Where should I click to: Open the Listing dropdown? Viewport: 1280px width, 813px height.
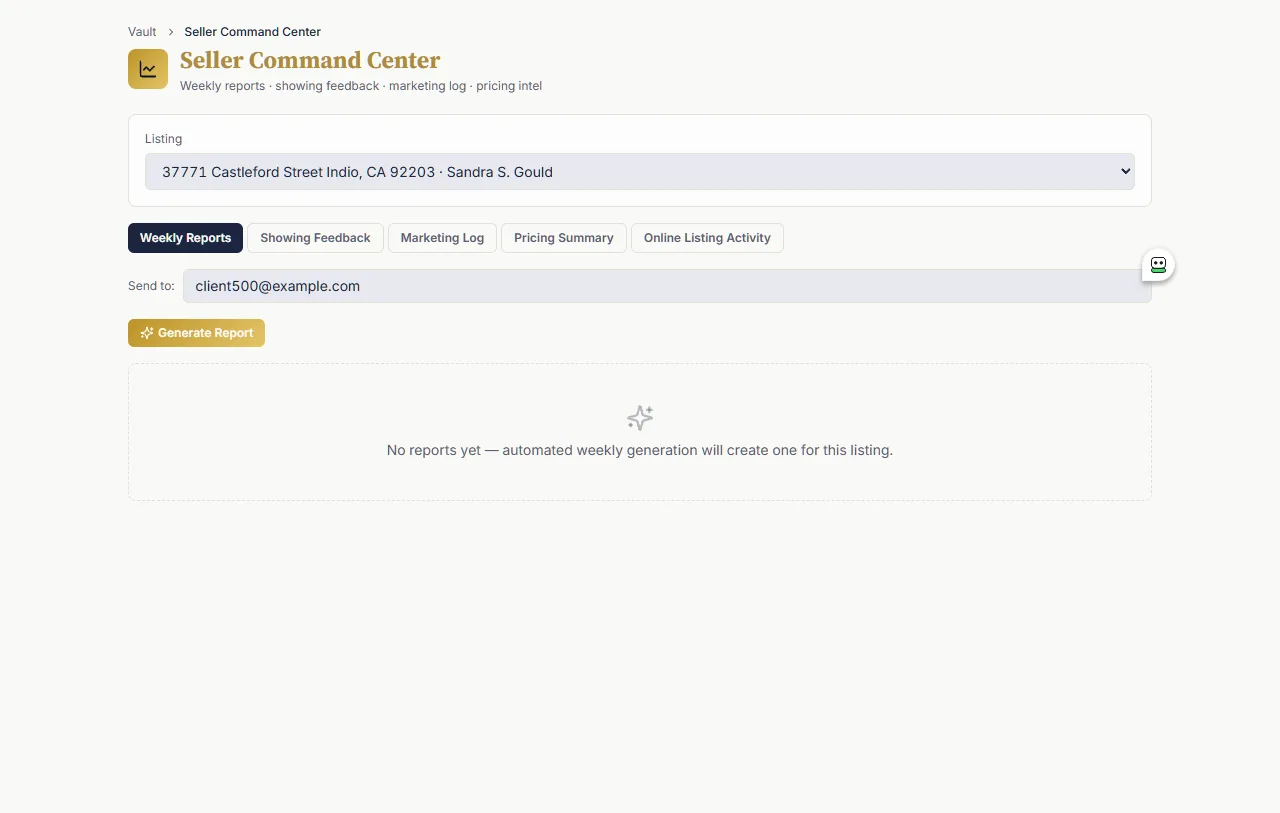point(640,171)
